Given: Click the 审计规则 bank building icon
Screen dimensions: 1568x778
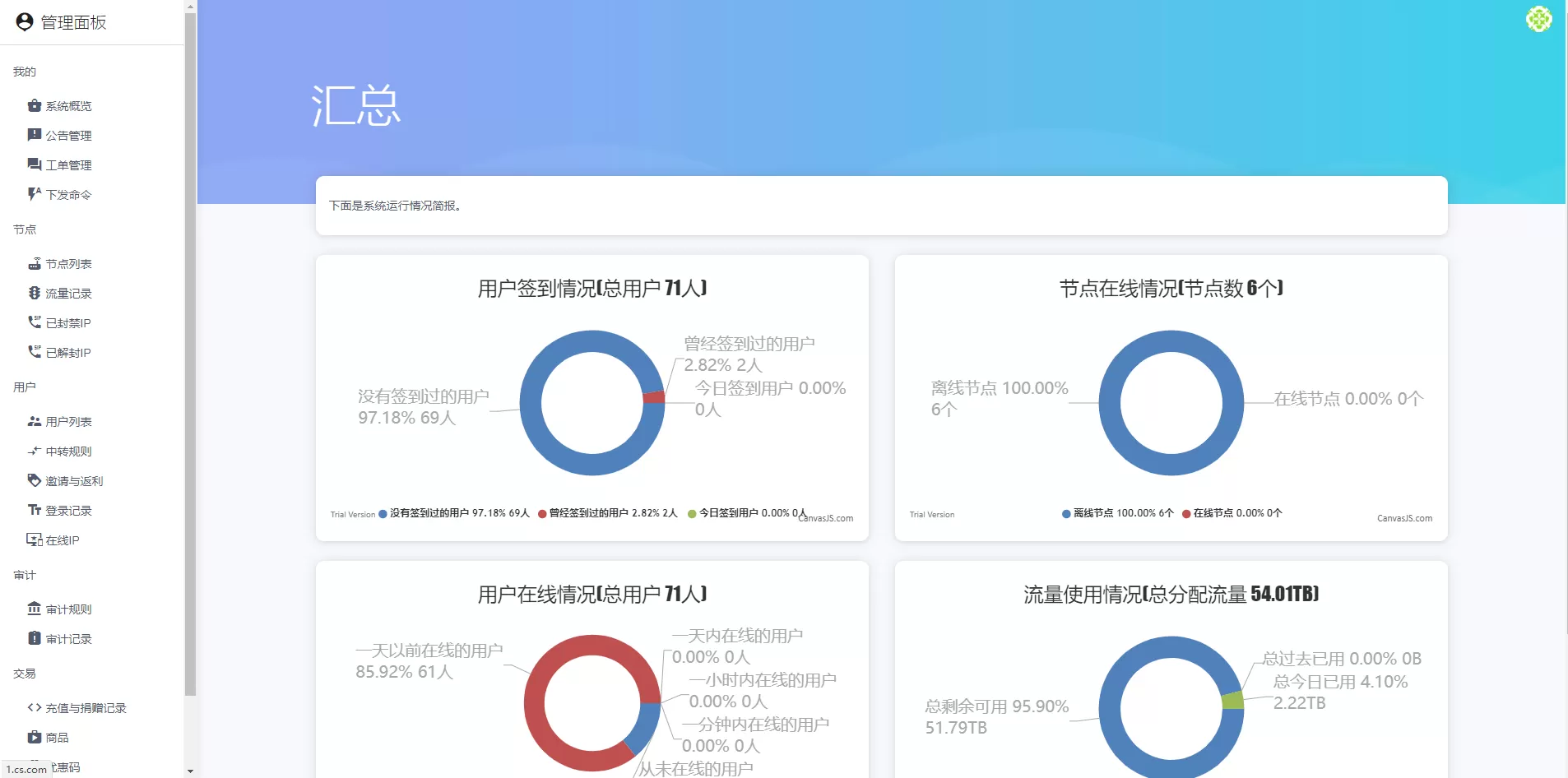Looking at the screenshot, I should pyautogui.click(x=34, y=609).
